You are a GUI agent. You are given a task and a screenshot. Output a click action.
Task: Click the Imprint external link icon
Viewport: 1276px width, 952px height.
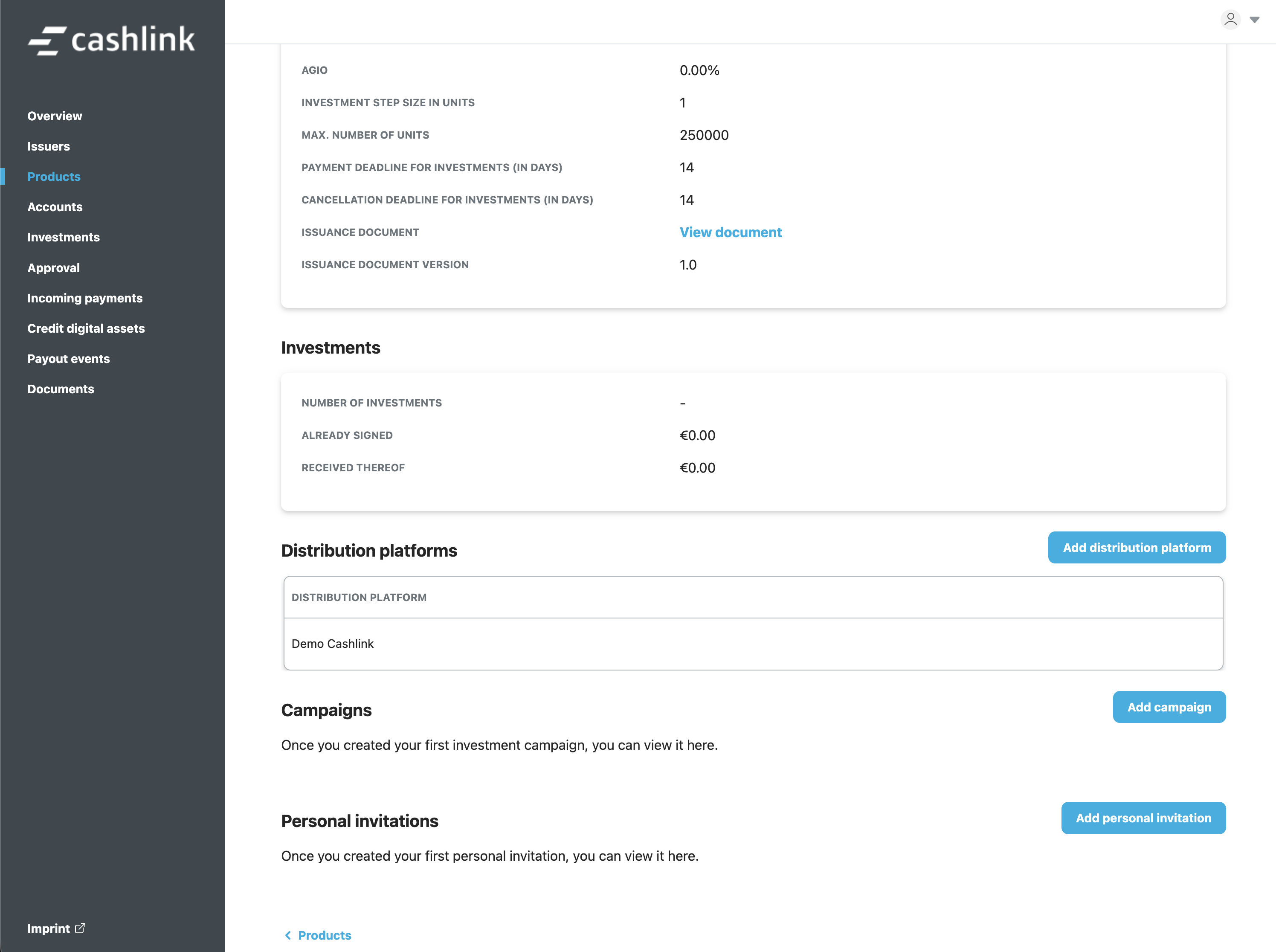[x=81, y=928]
